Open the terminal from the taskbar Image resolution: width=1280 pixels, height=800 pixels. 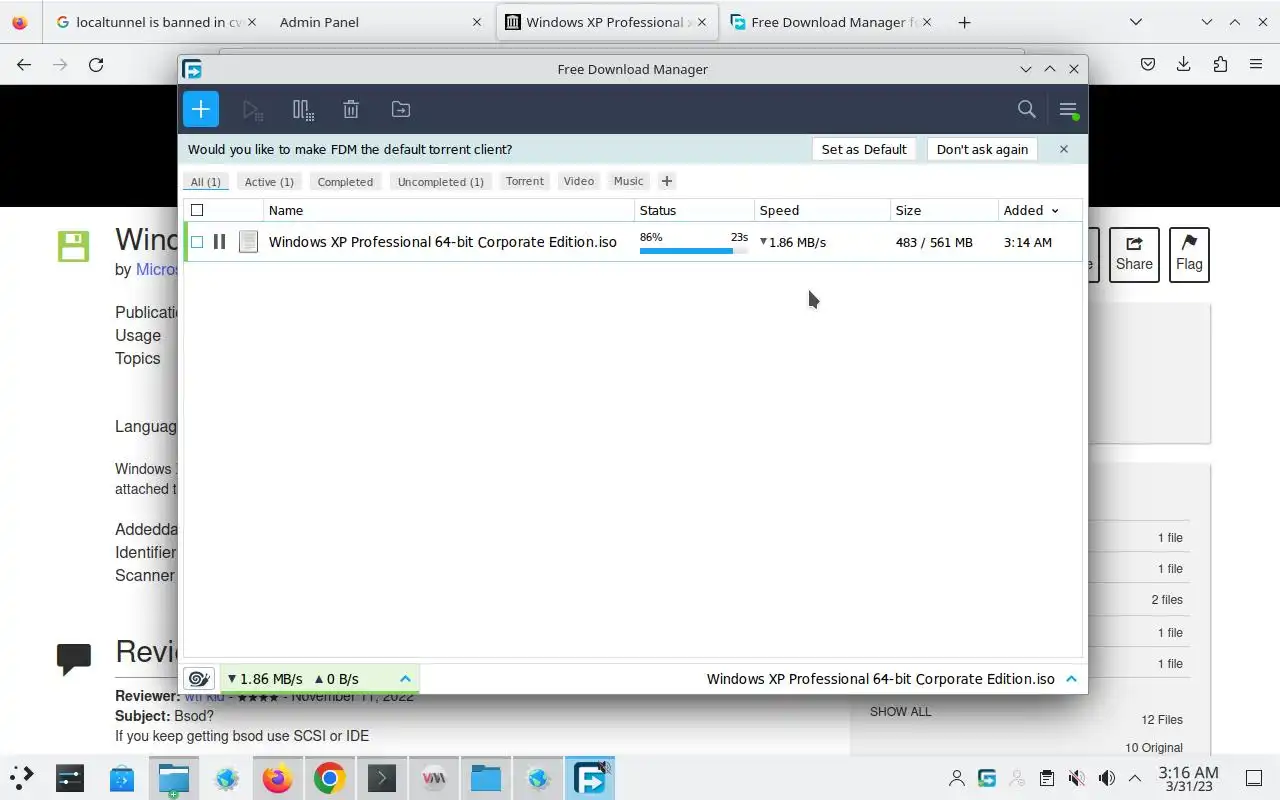[381, 777]
